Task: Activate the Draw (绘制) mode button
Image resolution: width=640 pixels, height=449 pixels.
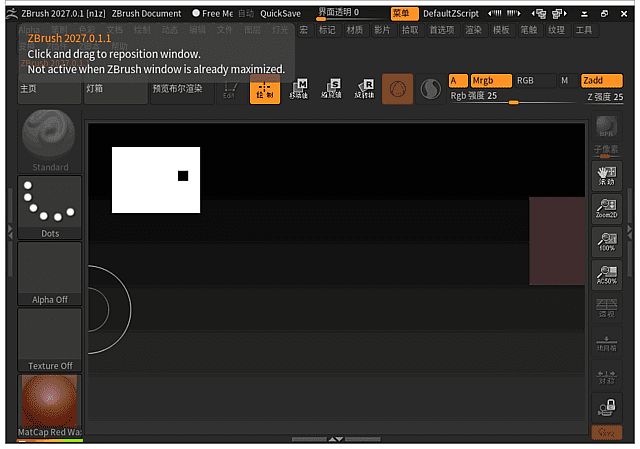Action: click(265, 89)
